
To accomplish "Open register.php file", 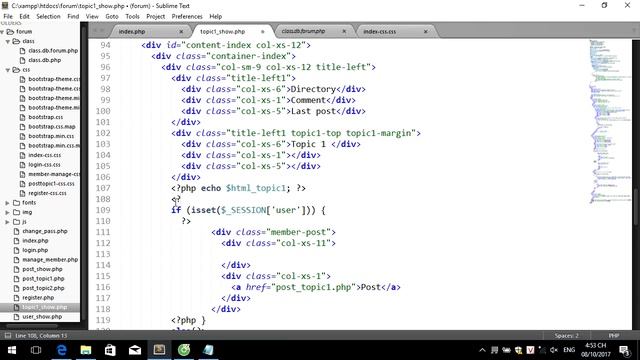I will (x=38, y=298).
